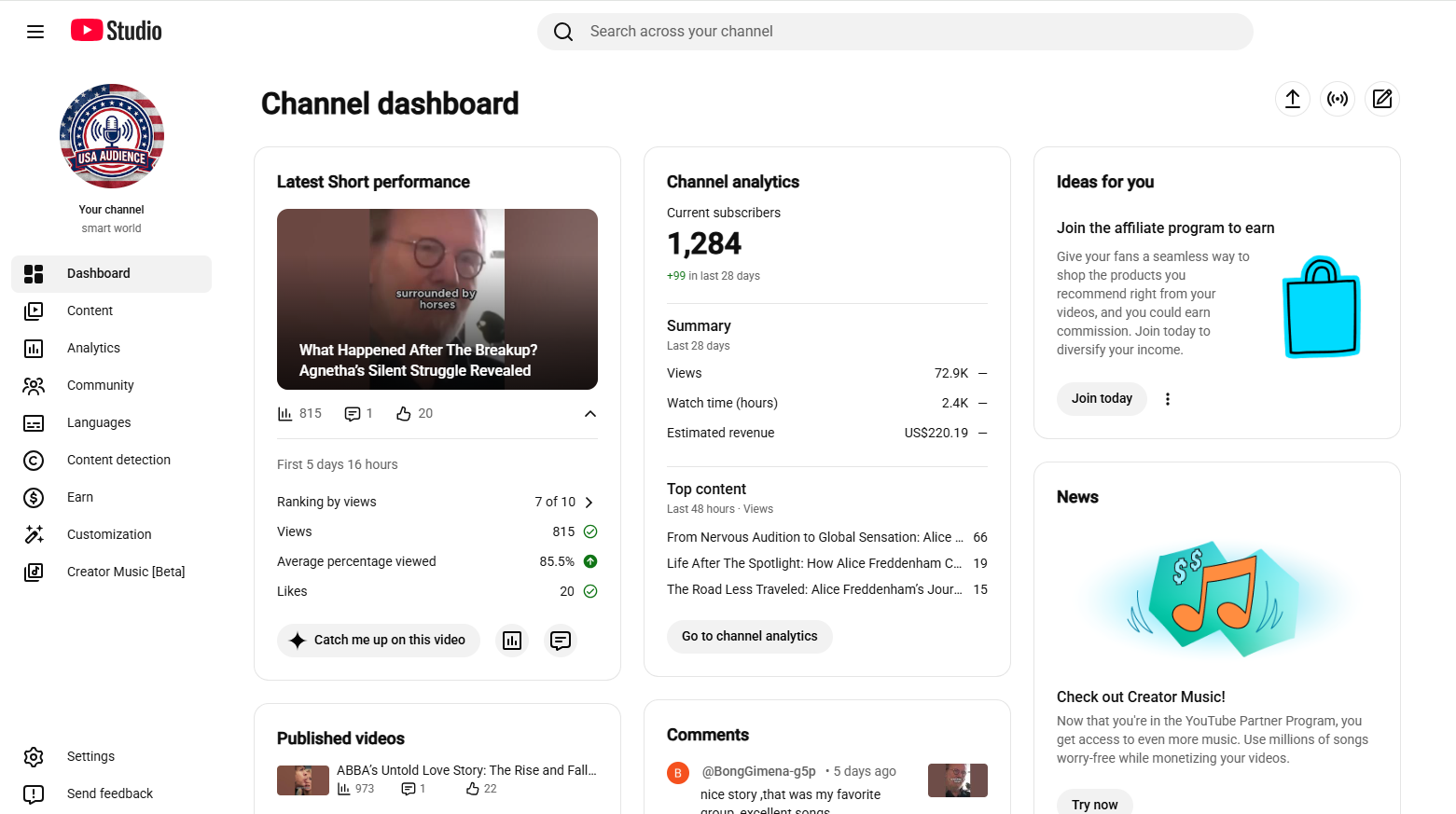
Task: Collapse the Latest Short performance details
Action: [590, 414]
